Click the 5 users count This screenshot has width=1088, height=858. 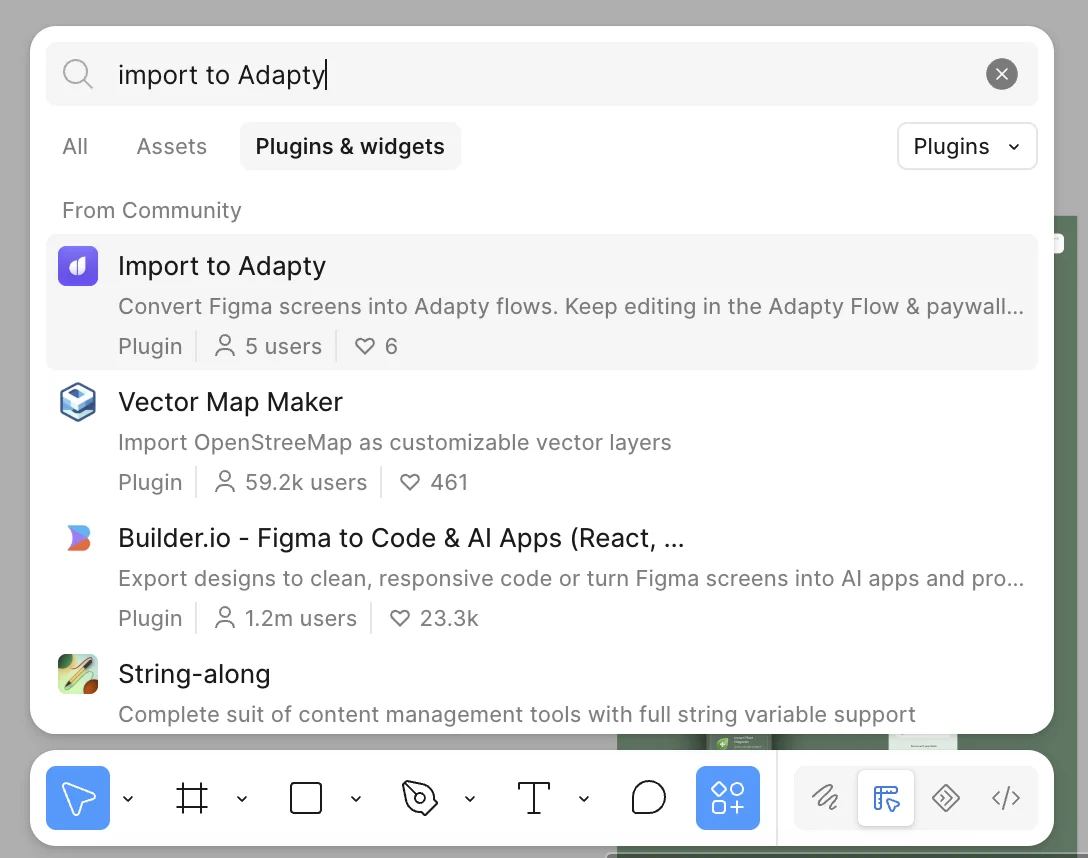pyautogui.click(x=268, y=346)
